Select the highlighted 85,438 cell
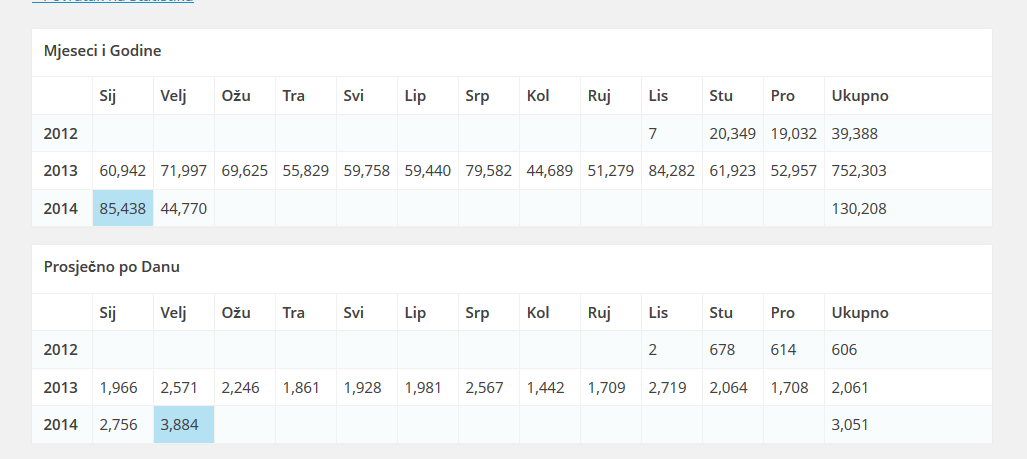The image size is (1027, 459). [123, 209]
